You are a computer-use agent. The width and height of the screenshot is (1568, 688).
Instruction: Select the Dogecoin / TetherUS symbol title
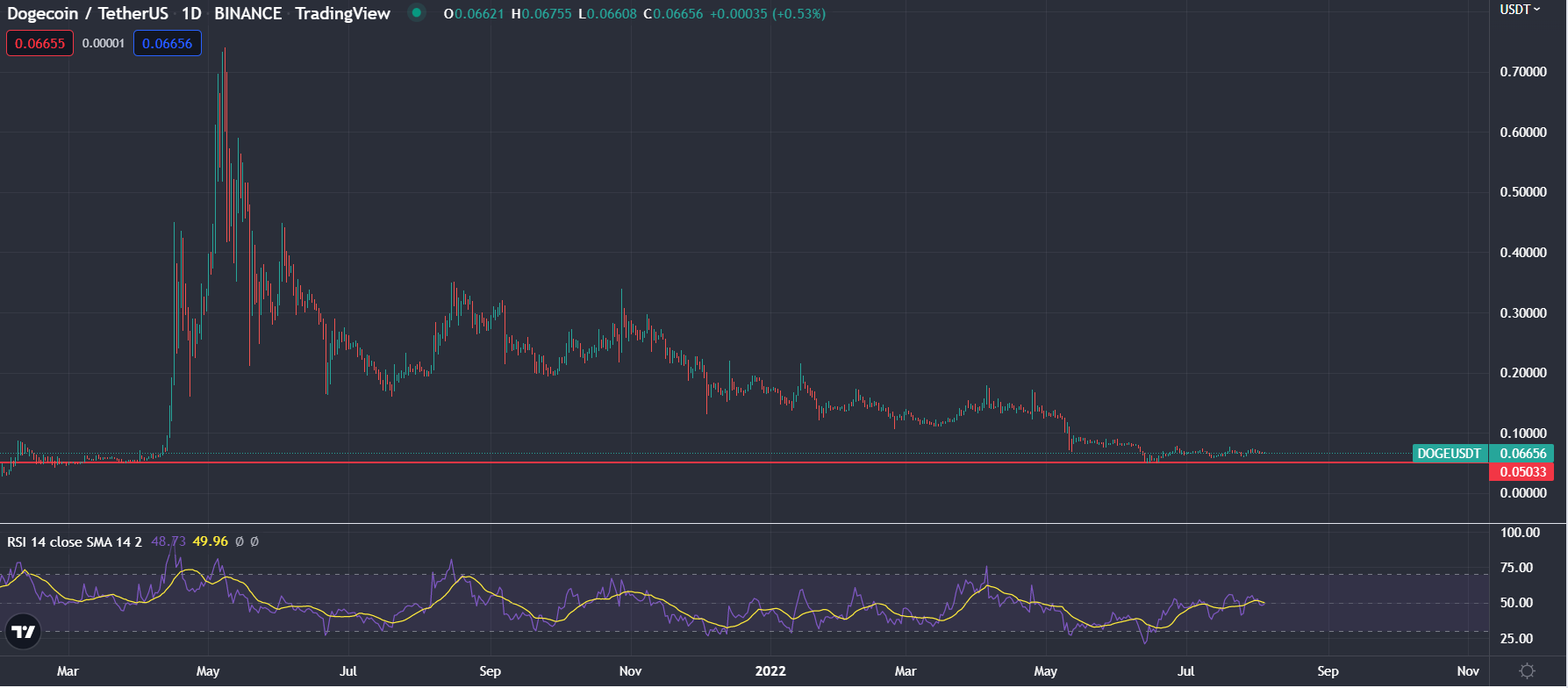click(x=88, y=13)
